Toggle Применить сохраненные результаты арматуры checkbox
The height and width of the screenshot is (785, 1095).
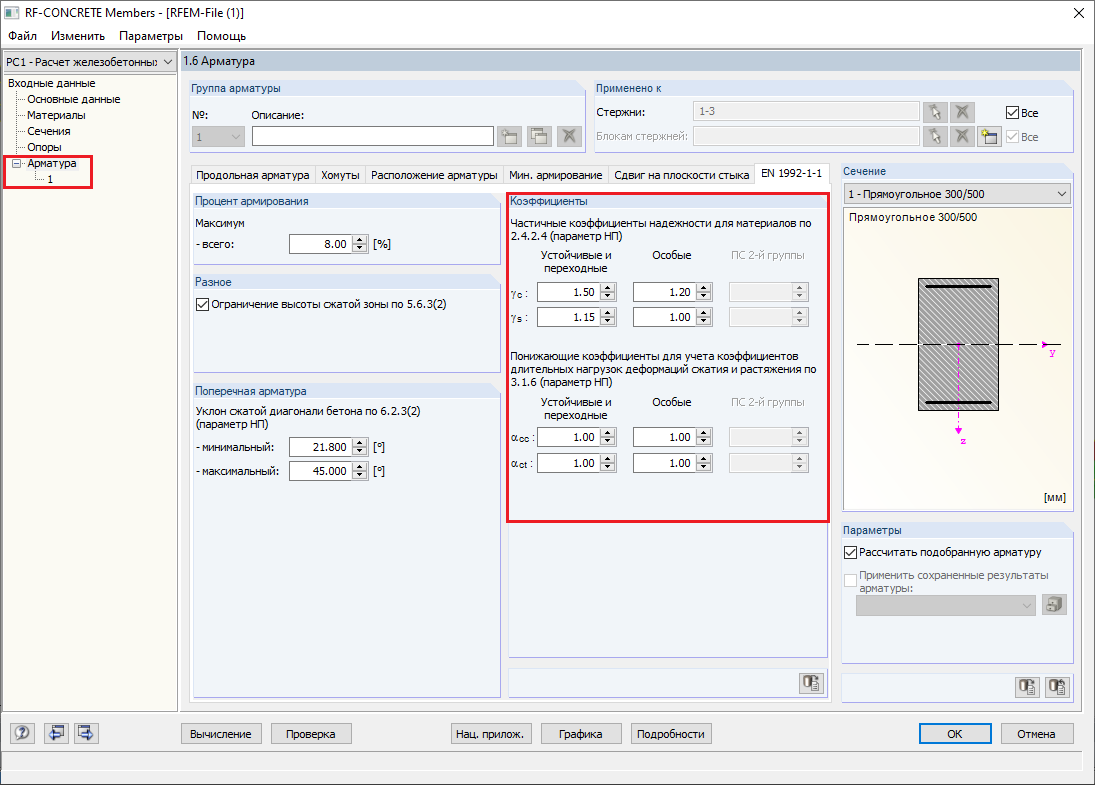(x=851, y=580)
